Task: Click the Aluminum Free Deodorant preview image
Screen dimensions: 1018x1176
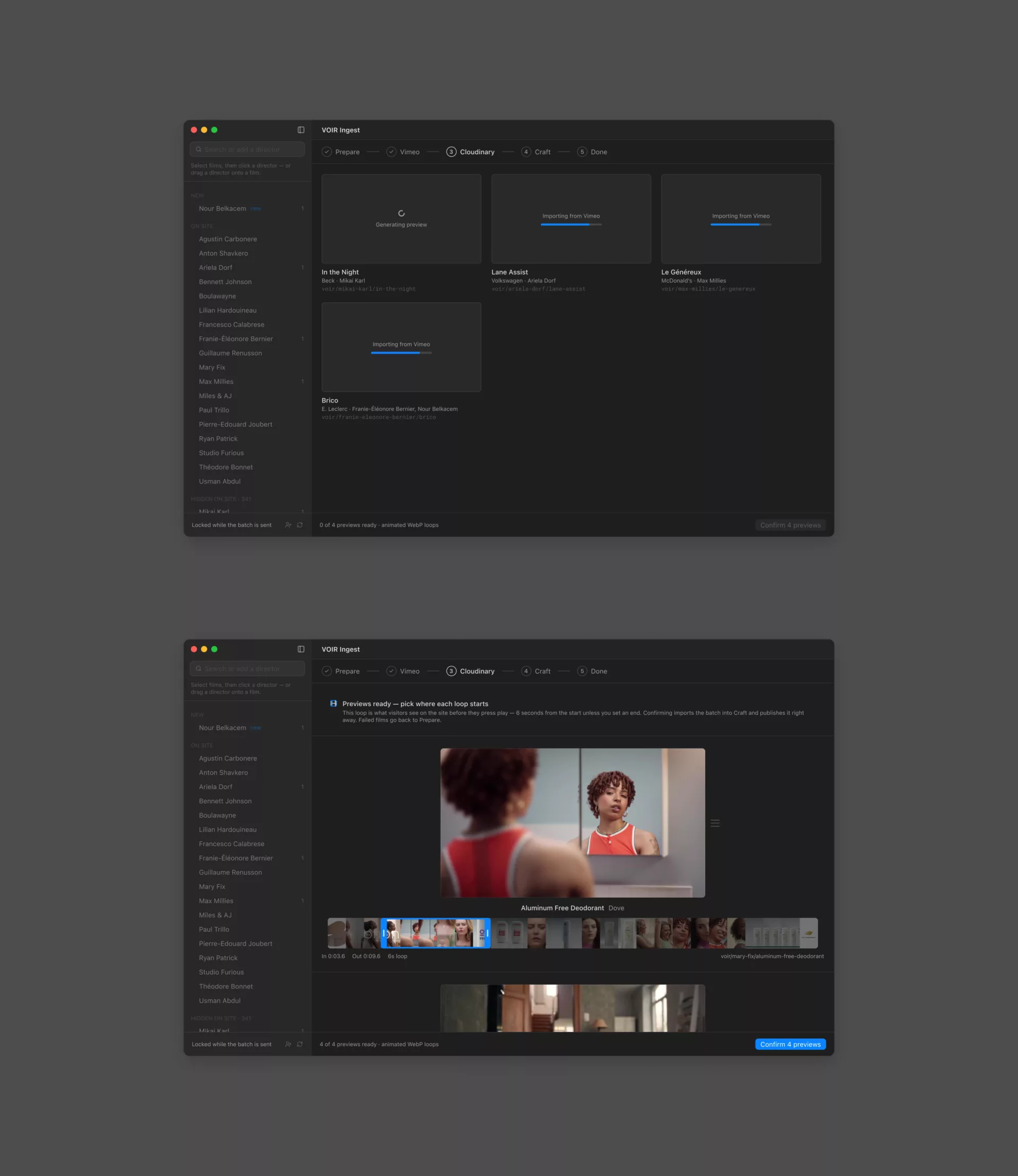Action: [573, 823]
